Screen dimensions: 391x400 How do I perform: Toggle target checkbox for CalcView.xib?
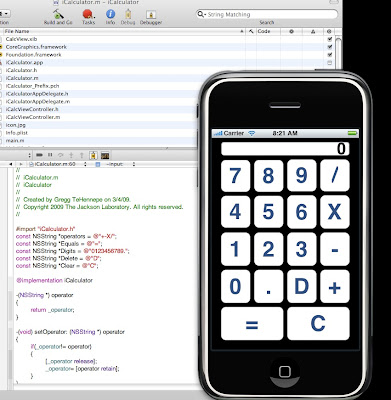point(330,39)
